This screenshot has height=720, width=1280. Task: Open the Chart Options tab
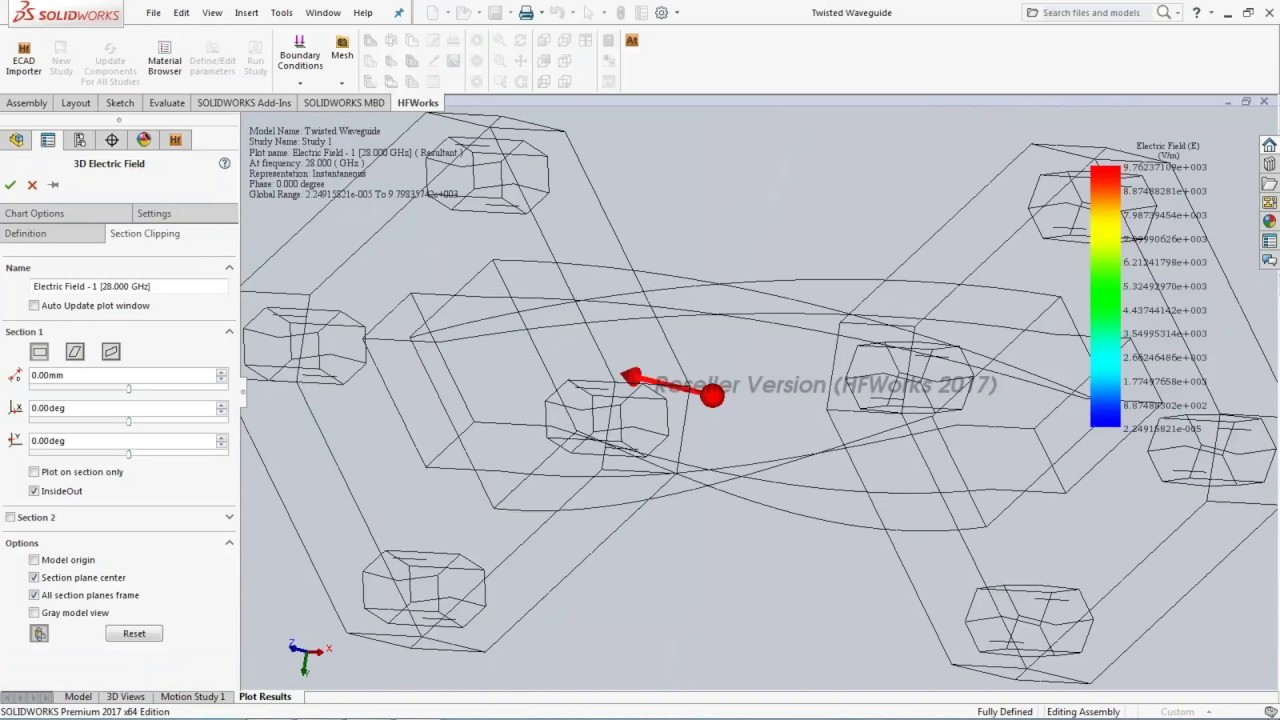[x=66, y=213]
